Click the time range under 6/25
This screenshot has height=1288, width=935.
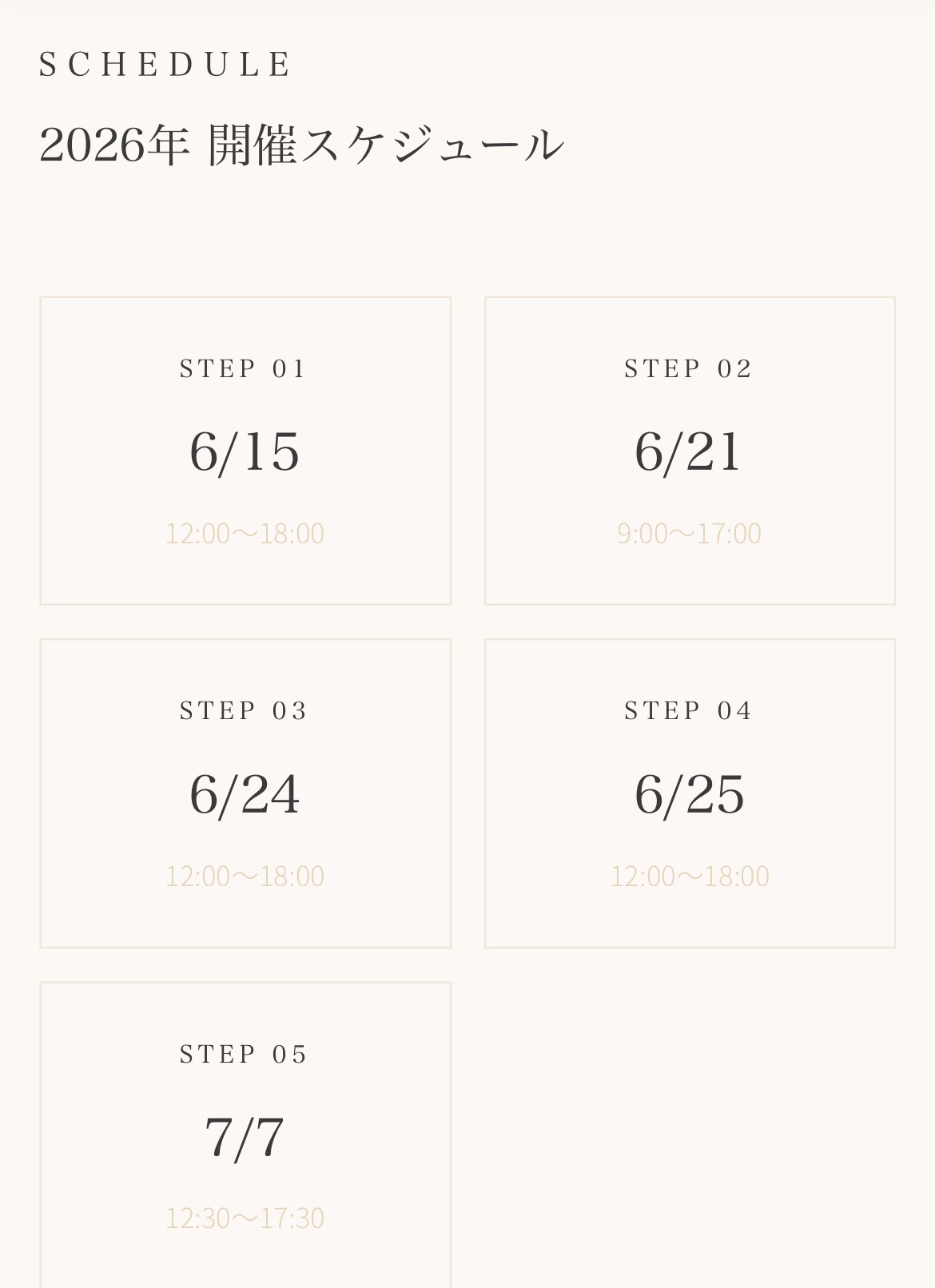coord(689,877)
